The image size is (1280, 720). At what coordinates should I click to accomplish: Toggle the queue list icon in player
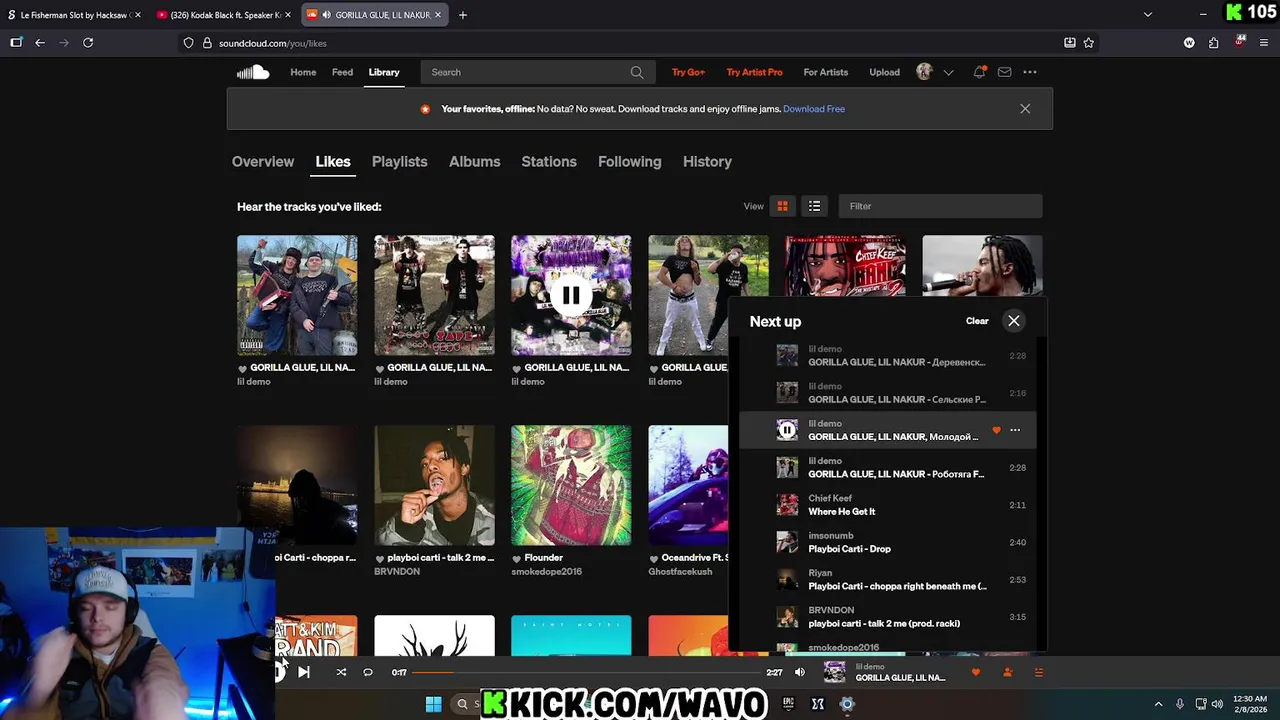point(1038,672)
